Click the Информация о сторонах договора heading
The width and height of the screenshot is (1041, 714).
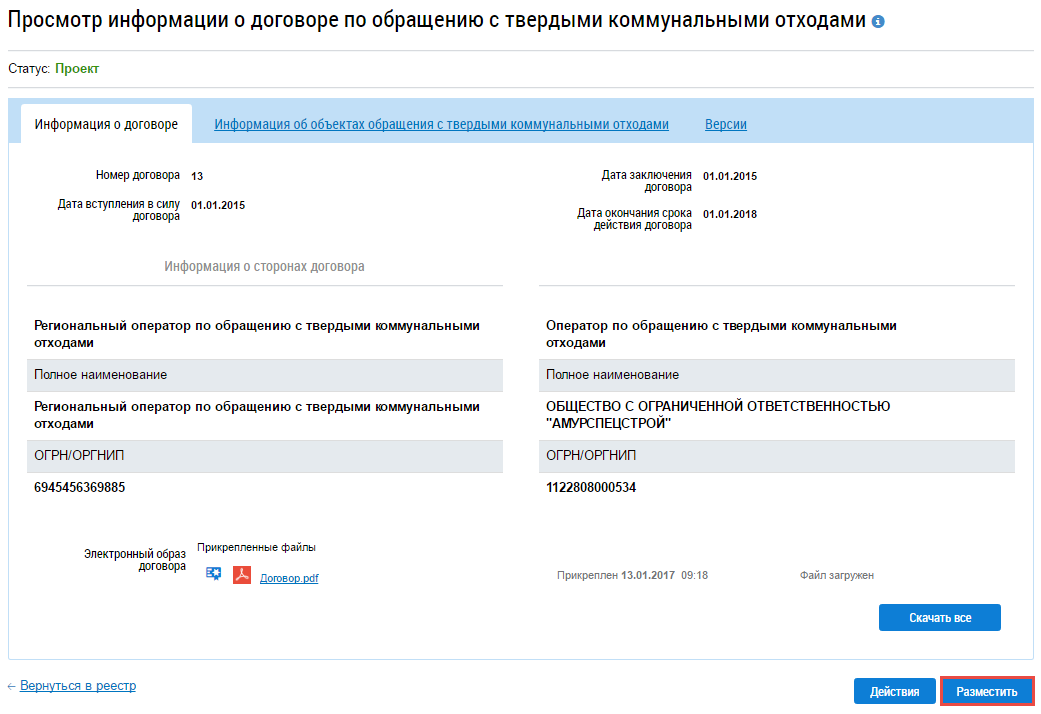tap(264, 267)
